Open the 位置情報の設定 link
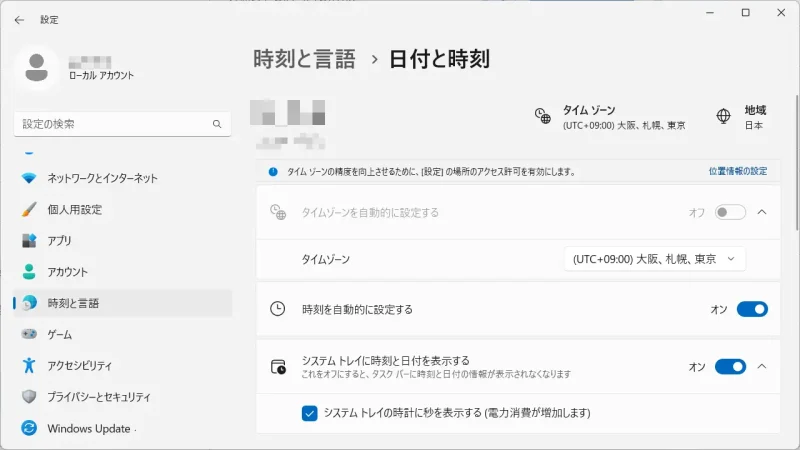The image size is (800, 450). [737, 171]
